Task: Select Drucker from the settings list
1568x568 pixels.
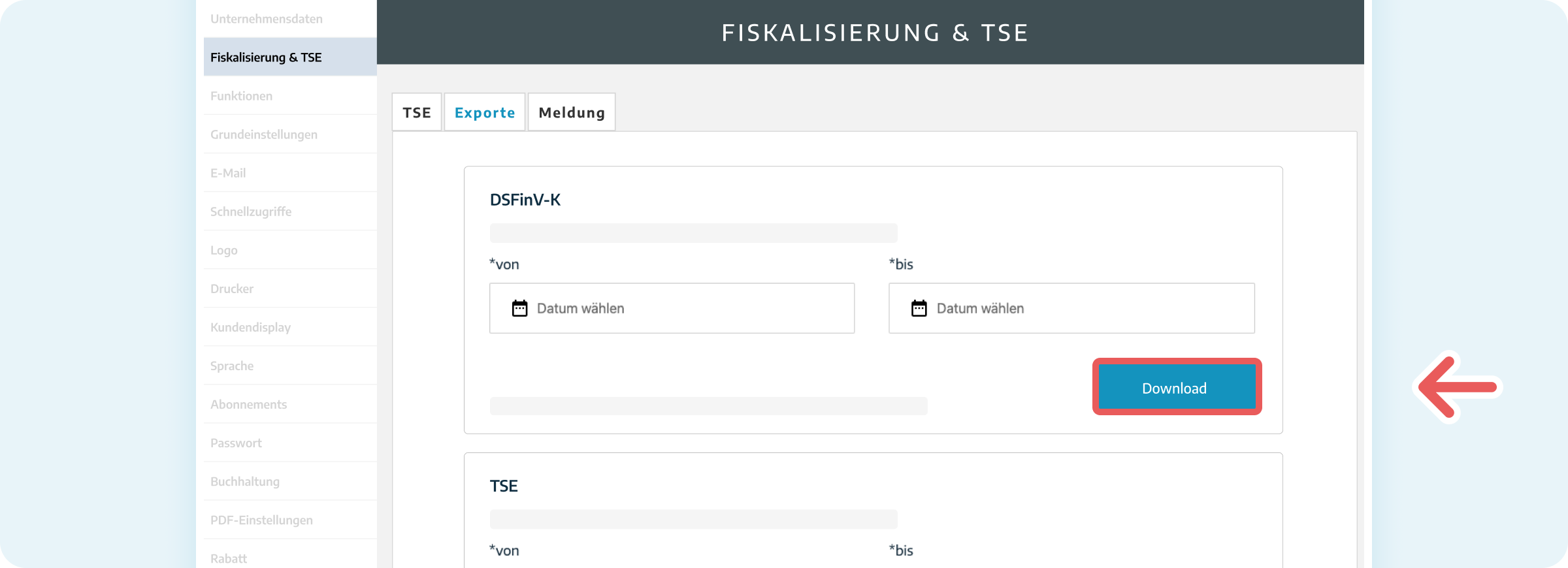Action: pyautogui.click(x=232, y=288)
